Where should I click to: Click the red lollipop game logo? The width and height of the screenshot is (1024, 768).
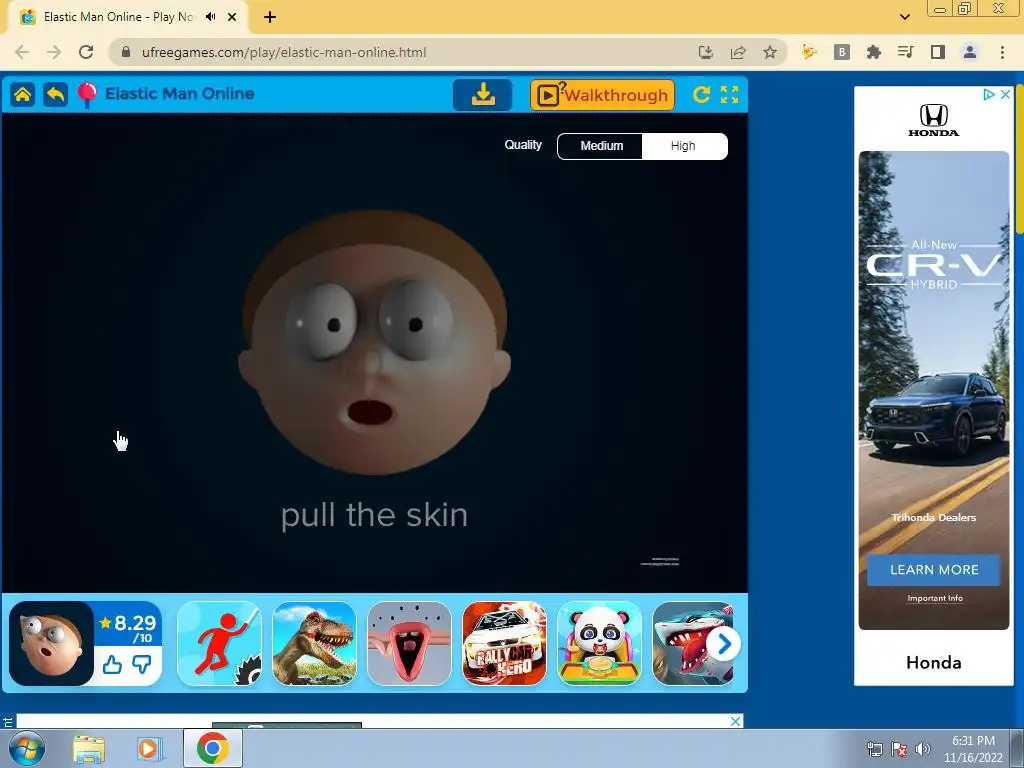pos(87,95)
